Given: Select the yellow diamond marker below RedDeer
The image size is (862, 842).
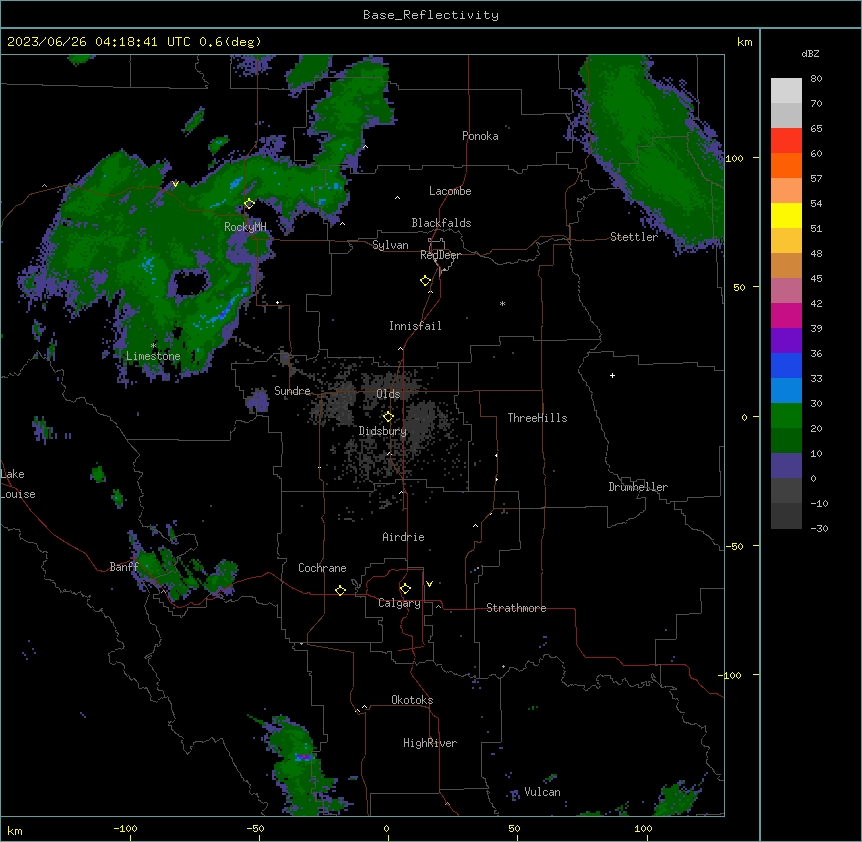Looking at the screenshot, I should (425, 281).
